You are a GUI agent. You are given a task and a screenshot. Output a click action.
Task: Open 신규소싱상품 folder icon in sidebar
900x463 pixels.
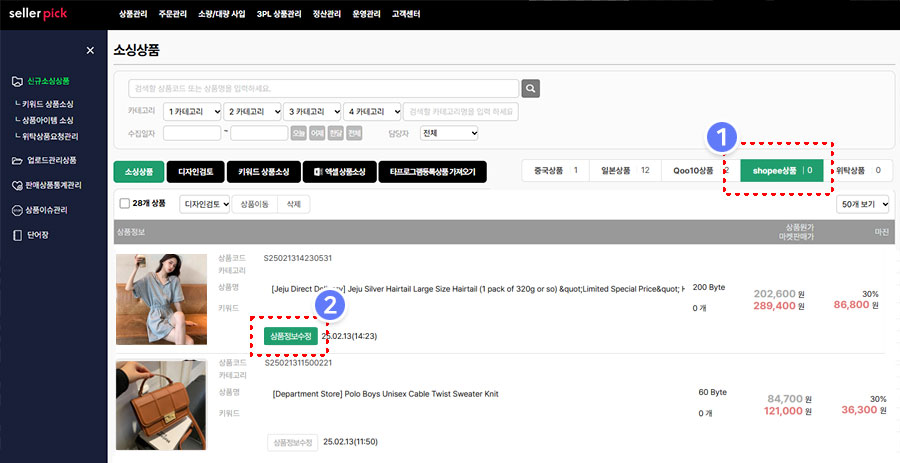pyautogui.click(x=16, y=81)
